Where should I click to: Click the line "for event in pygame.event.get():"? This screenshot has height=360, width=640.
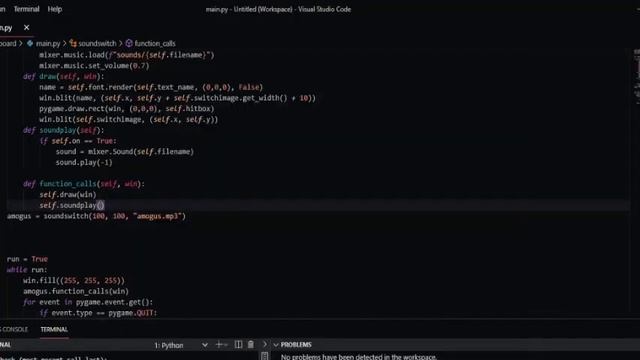pyautogui.click(x=88, y=302)
